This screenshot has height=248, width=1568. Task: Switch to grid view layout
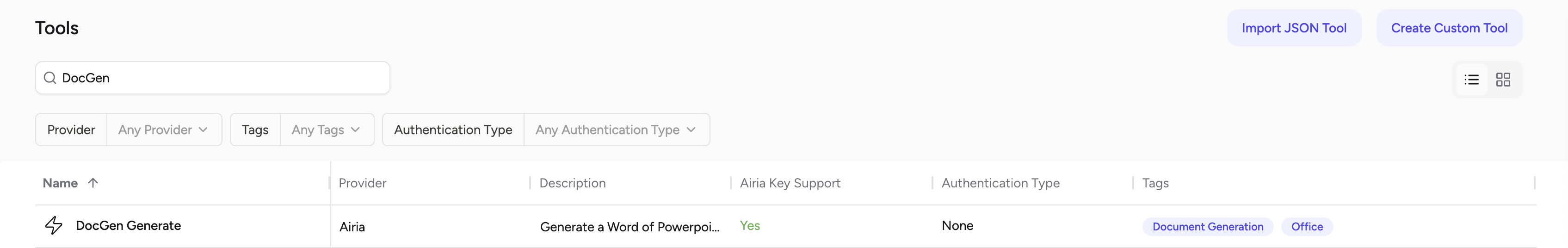pos(1503,79)
